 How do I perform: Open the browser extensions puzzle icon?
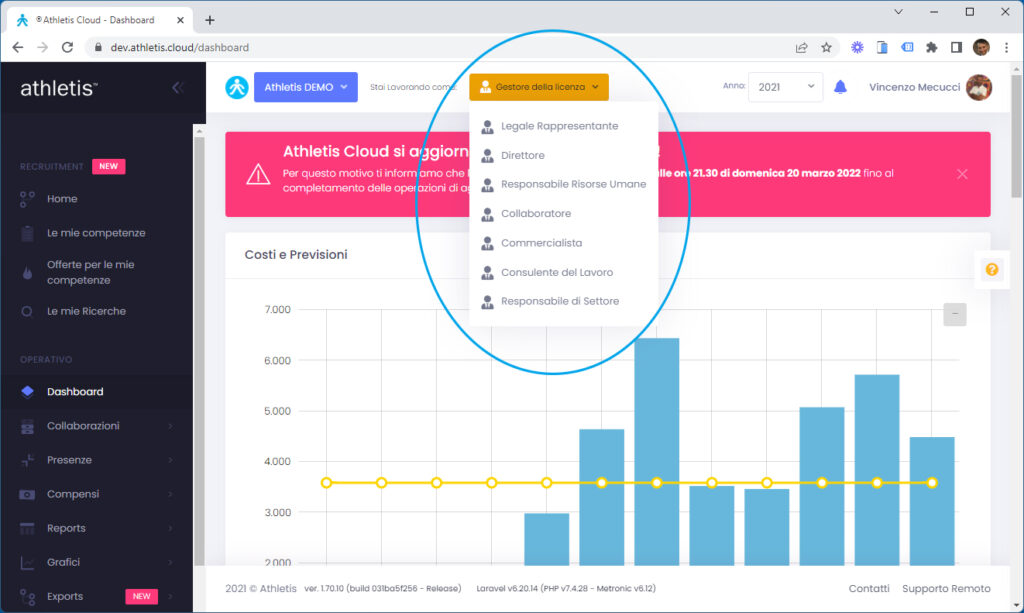point(931,47)
